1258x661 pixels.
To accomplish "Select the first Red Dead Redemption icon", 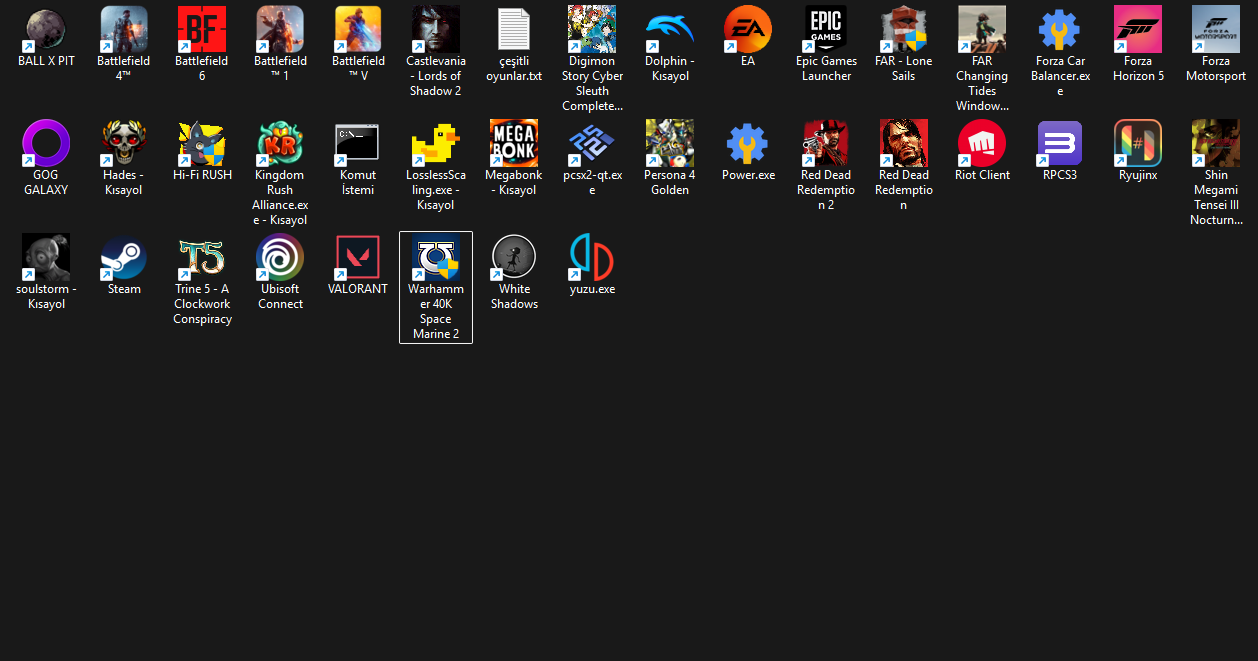I will pos(904,144).
